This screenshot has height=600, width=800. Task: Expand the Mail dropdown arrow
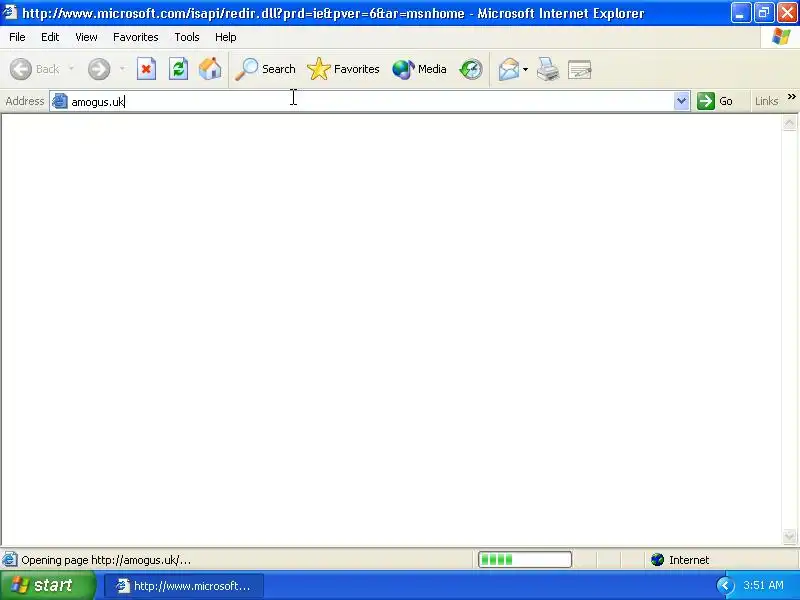[x=526, y=69]
